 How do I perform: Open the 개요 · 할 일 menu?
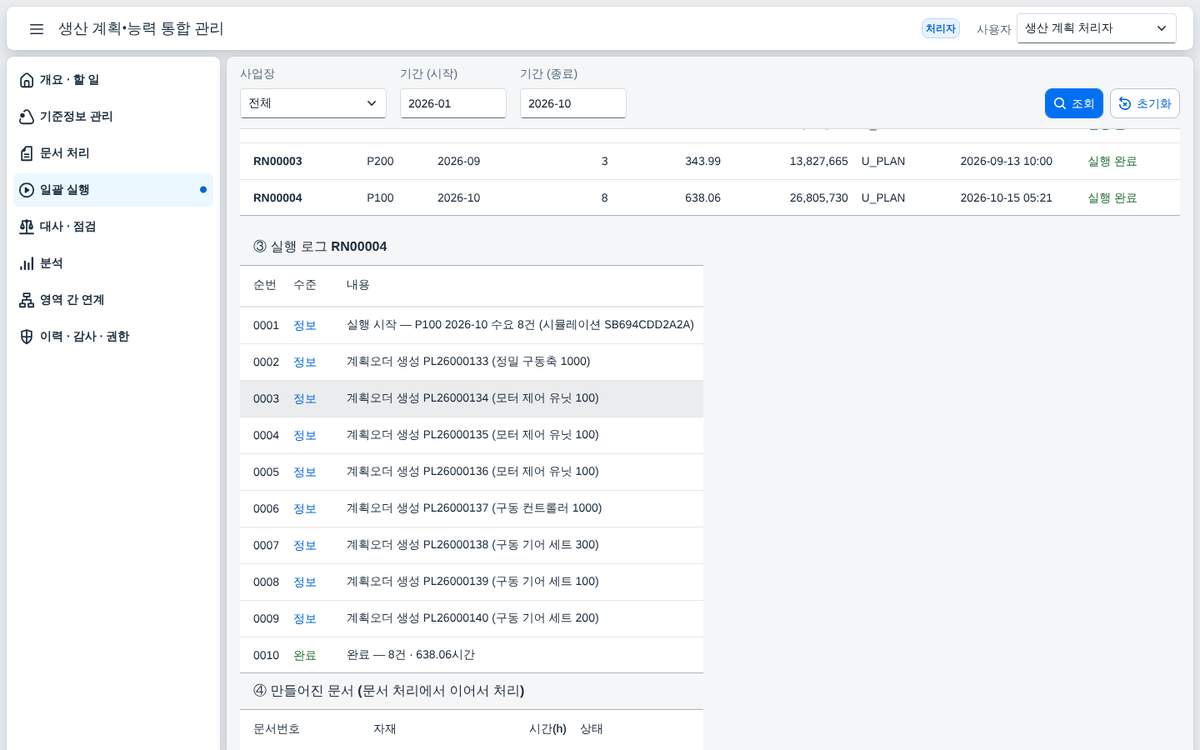(x=113, y=80)
